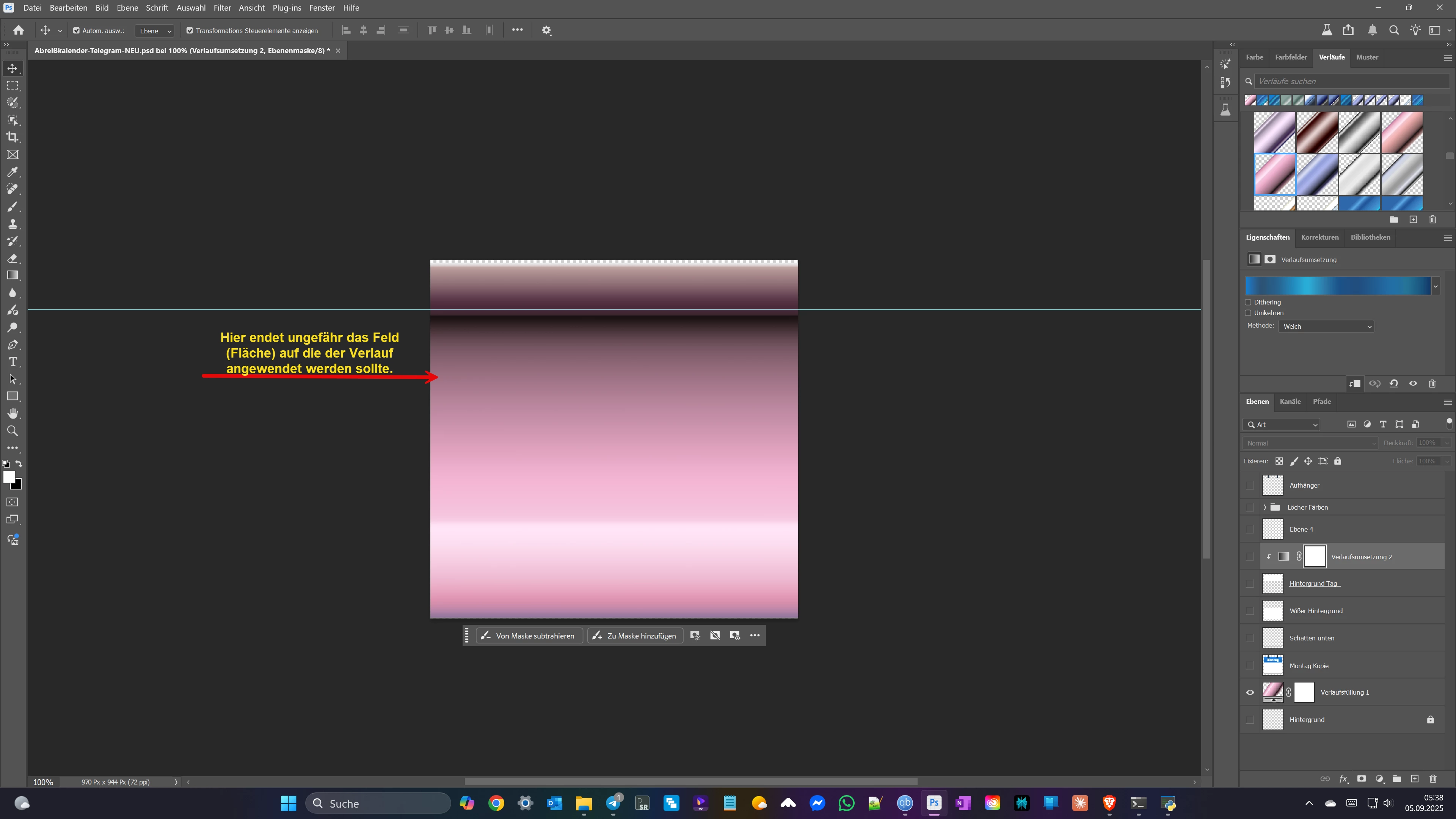Enable the Dithering checkbox
Viewport: 1456px width, 819px height.
point(1248,303)
